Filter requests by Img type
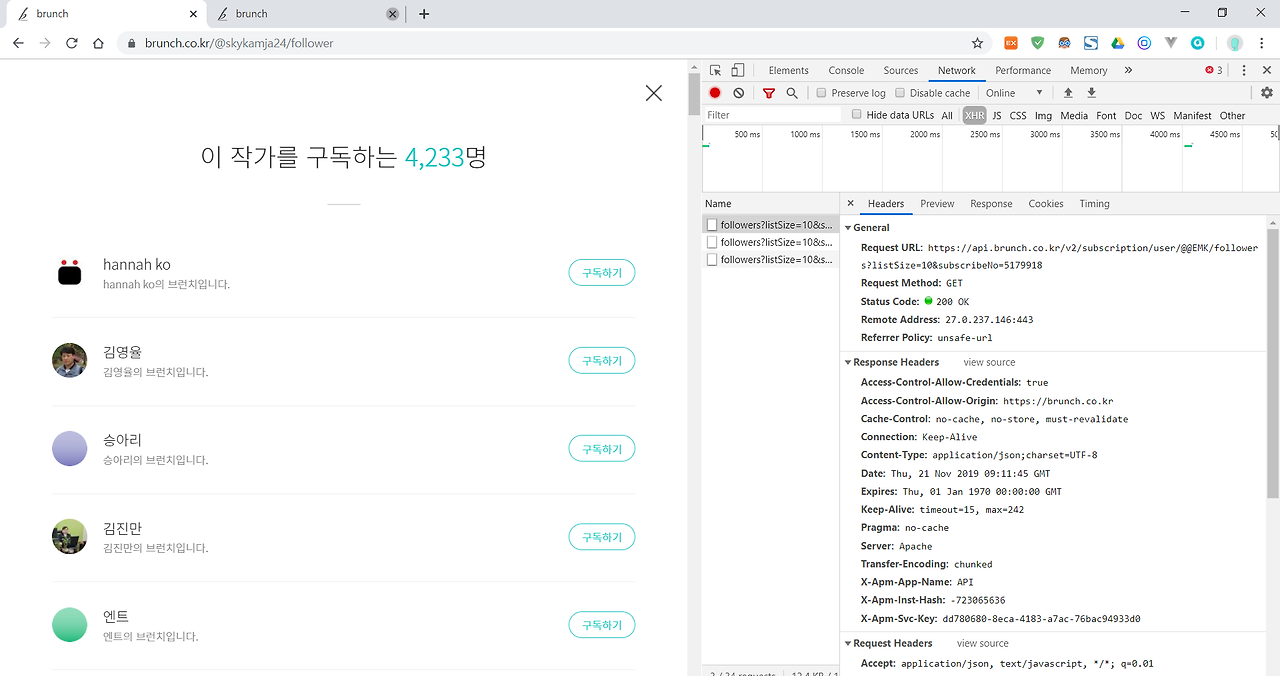The image size is (1280, 676). click(x=1044, y=115)
